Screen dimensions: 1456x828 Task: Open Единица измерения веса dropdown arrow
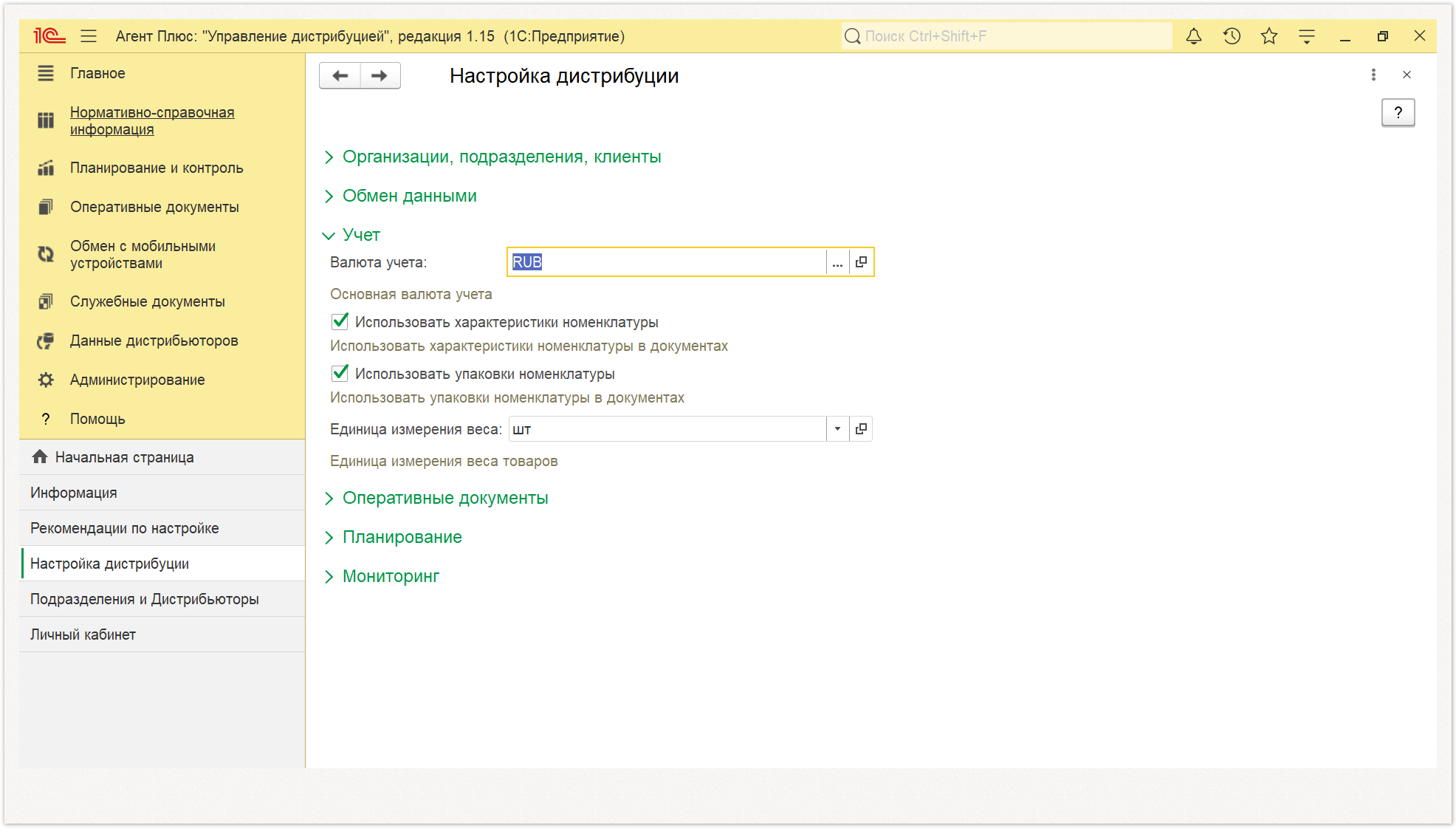837,429
